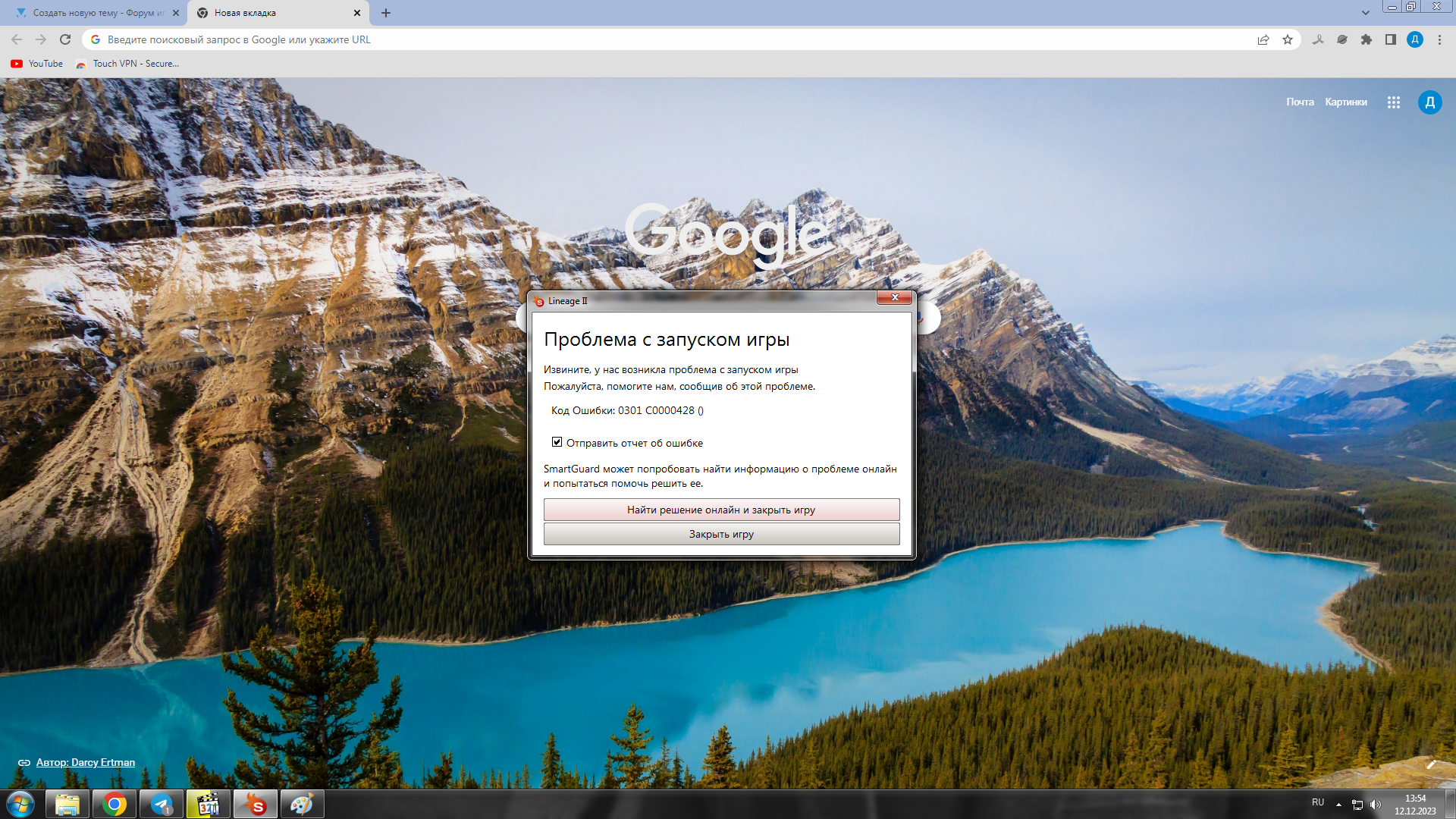Click the 'Закрыть игру' button

(x=721, y=534)
